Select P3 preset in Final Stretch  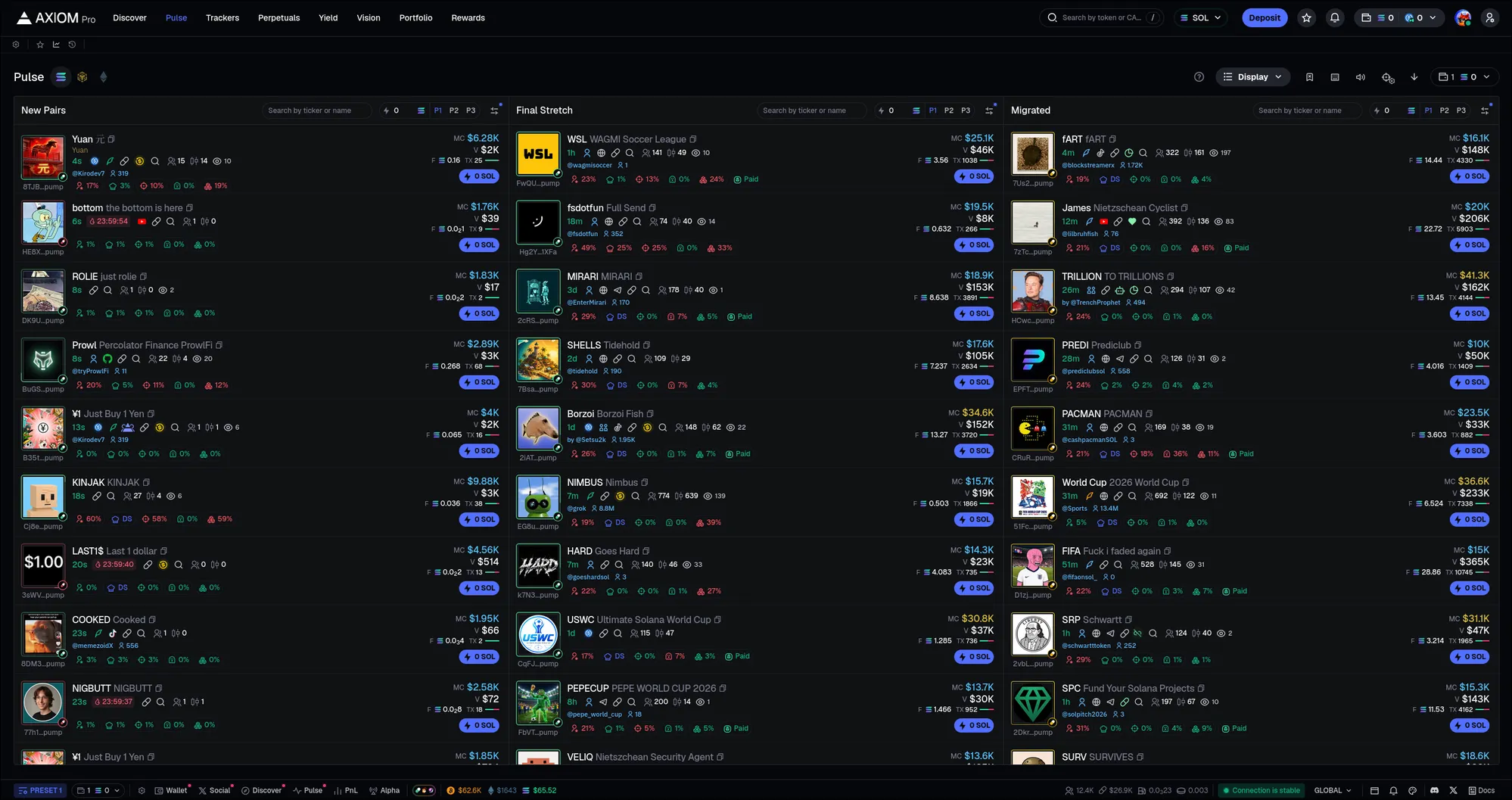tap(966, 111)
